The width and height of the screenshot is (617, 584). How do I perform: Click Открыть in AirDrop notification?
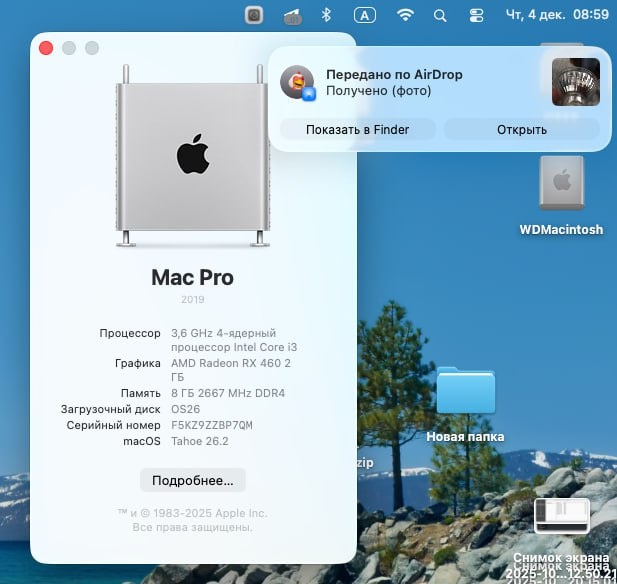click(522, 129)
